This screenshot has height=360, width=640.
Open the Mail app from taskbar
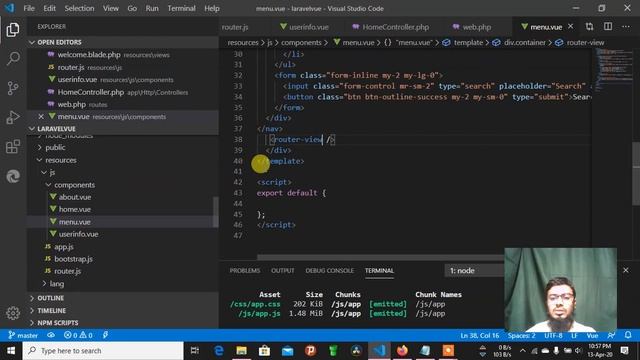click(287, 351)
